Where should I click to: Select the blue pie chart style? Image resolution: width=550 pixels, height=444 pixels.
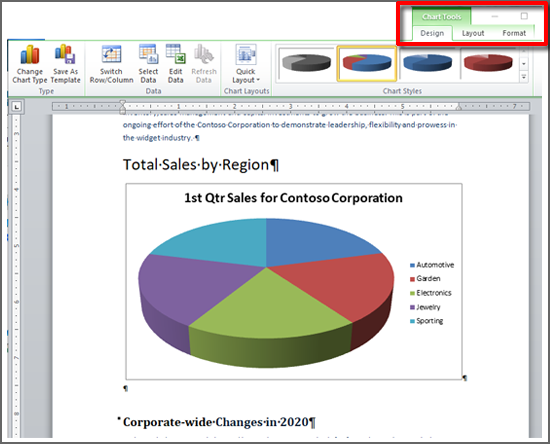(428, 63)
